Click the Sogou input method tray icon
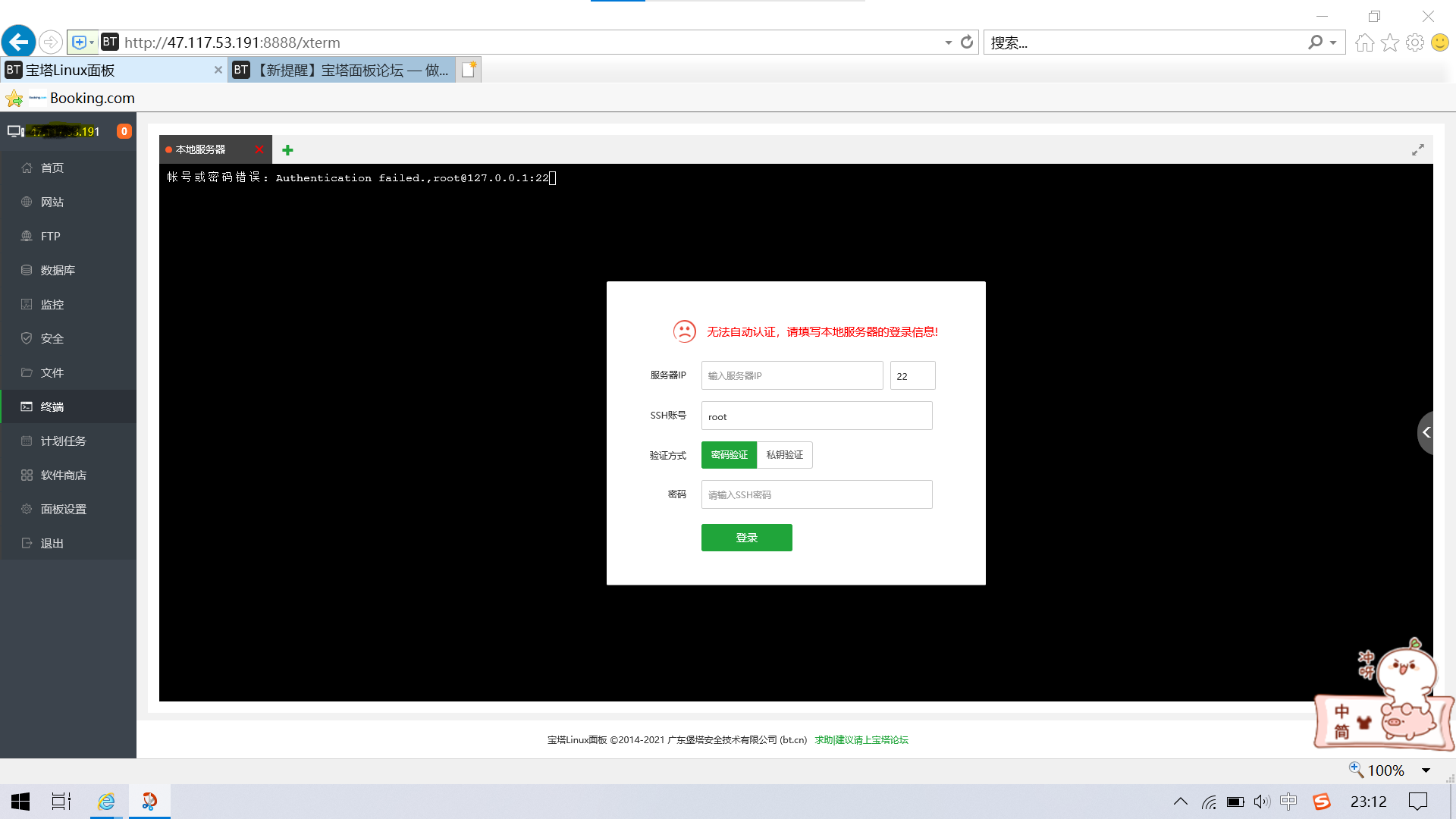 (1322, 802)
